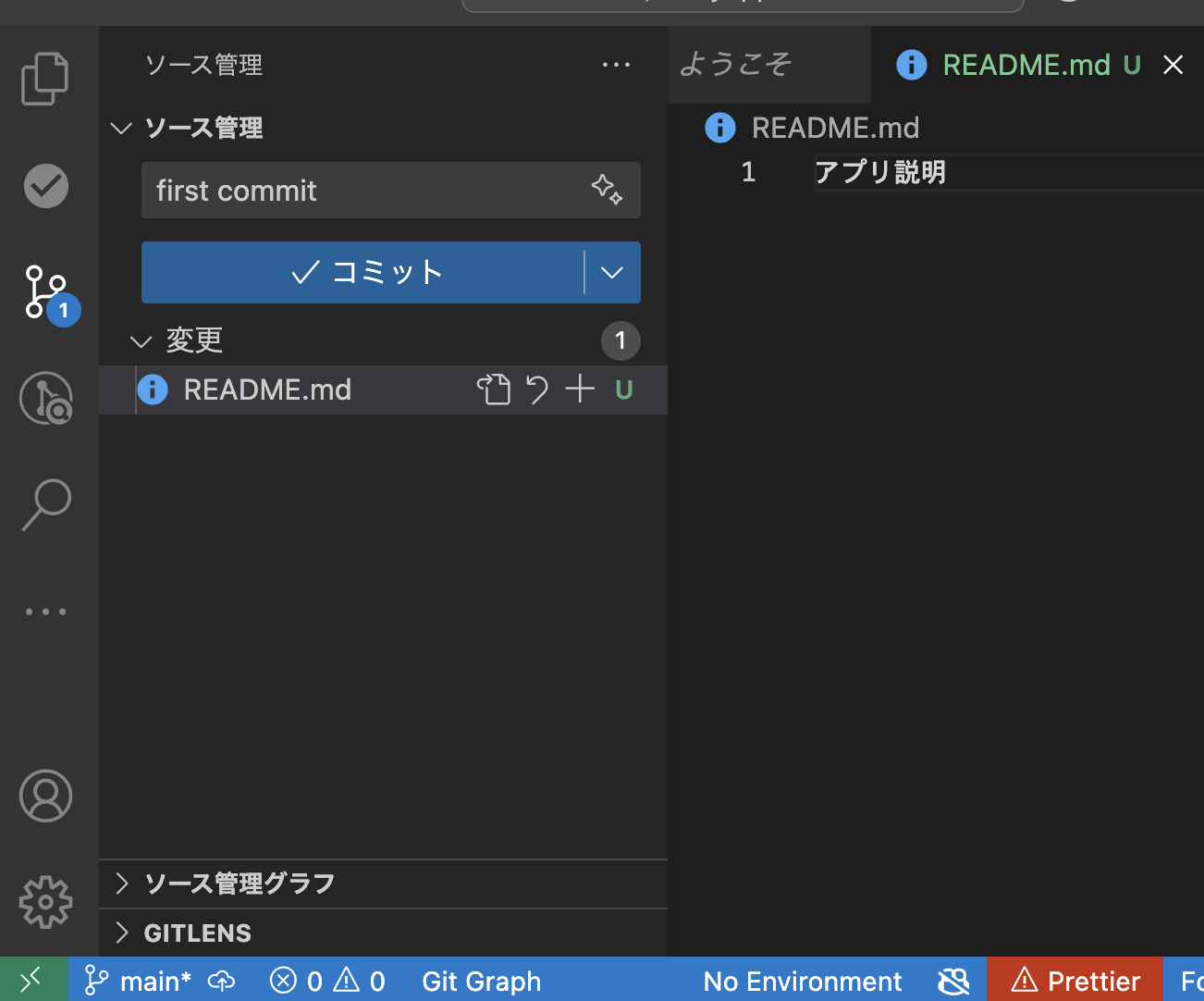Open errors and warnings count in status bar
Image resolution: width=1204 pixels, height=1001 pixels.
point(327,981)
